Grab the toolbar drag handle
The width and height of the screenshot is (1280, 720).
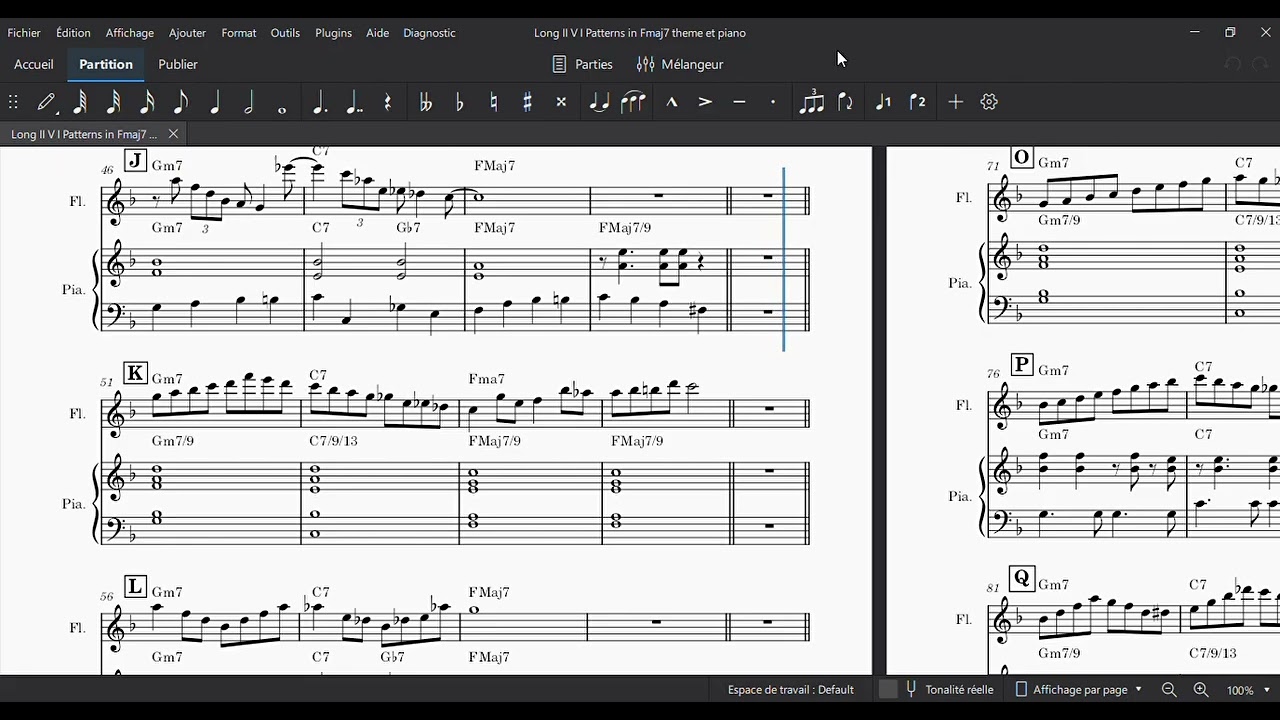click(13, 102)
